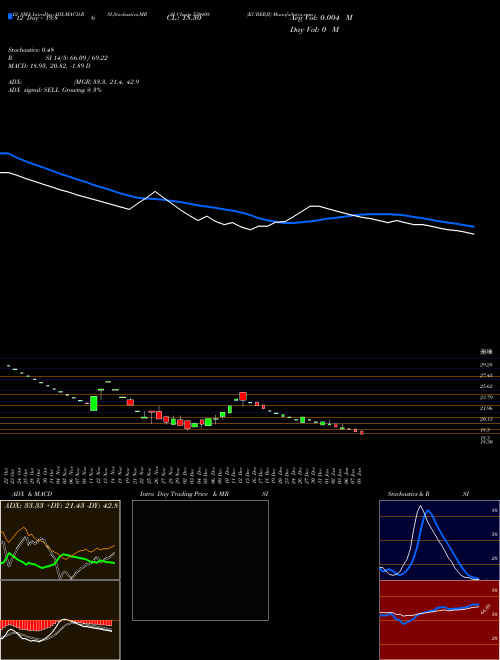500x660 pixels.
Task: Click the 'MACD: 18.93, 20.82, -1.89 D' line
Action: coord(49,66)
